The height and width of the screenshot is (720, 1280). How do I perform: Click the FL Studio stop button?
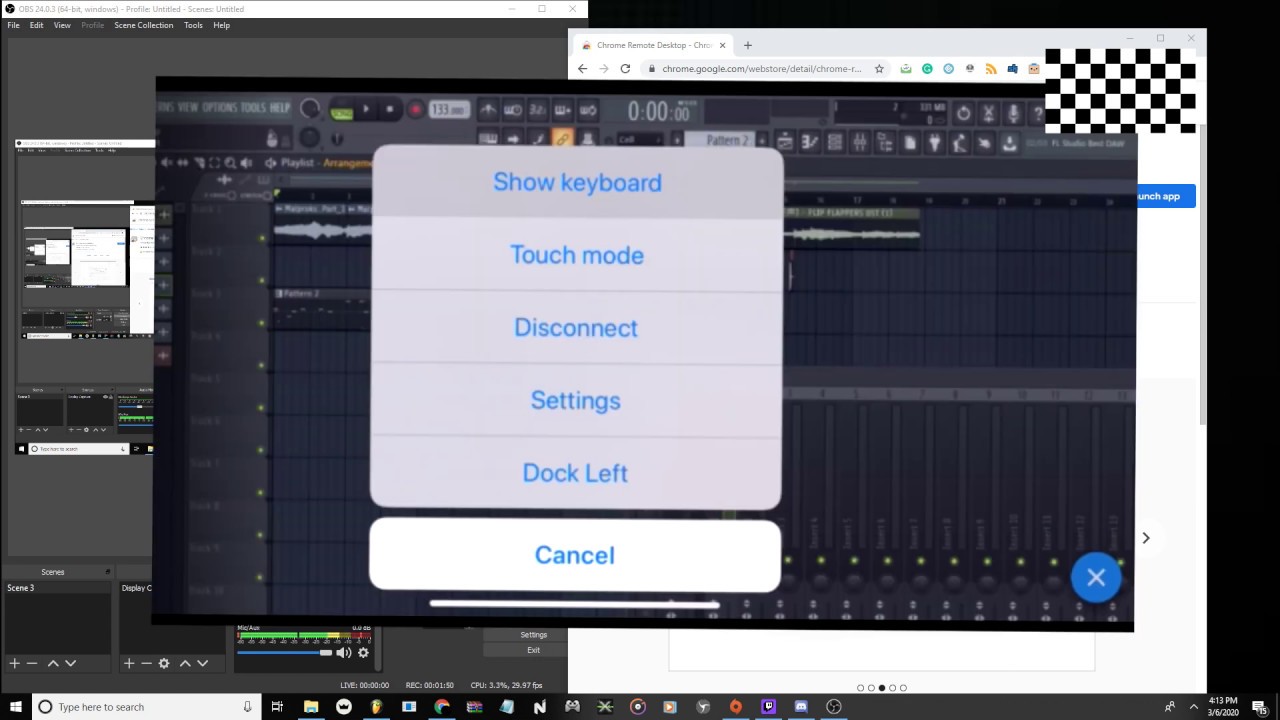pos(390,109)
